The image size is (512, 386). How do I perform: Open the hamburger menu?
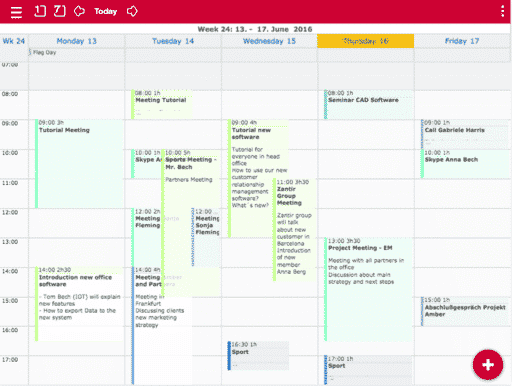16,12
